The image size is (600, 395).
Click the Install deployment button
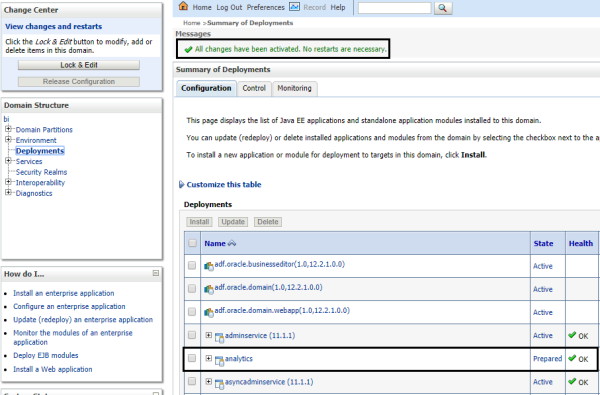click(x=199, y=222)
